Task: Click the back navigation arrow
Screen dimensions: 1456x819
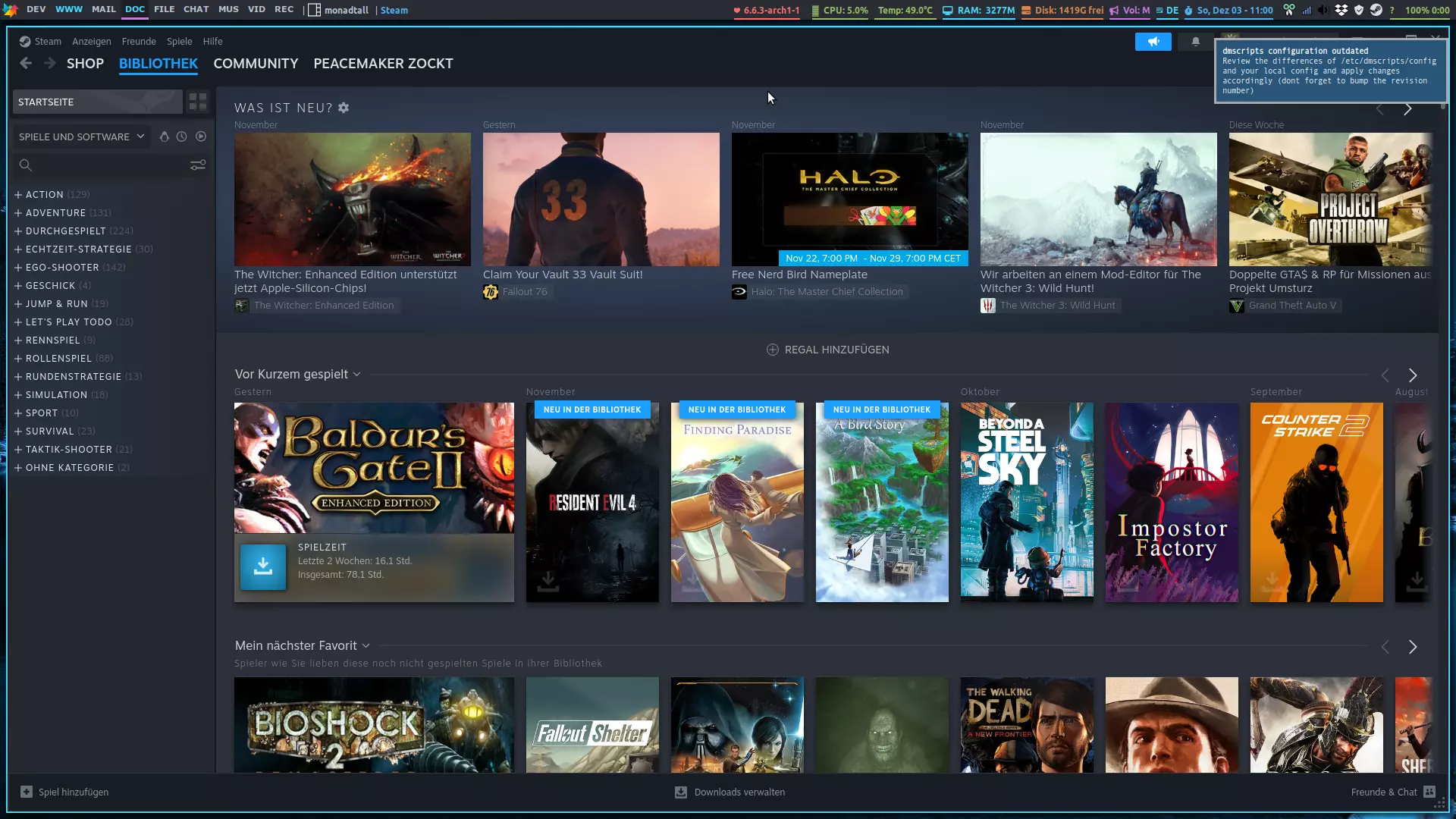Action: (x=26, y=64)
